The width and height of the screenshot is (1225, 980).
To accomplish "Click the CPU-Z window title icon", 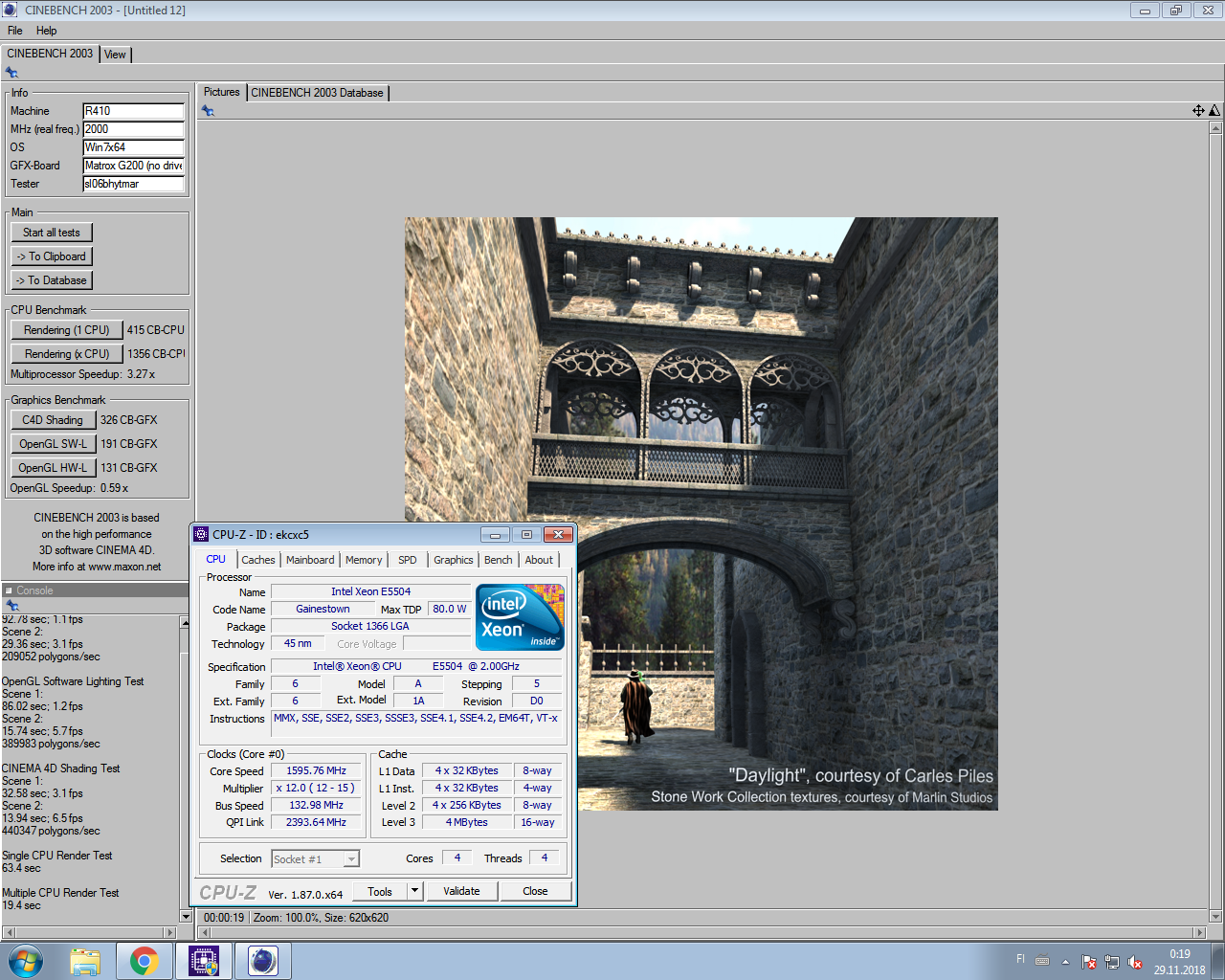I will (201, 534).
